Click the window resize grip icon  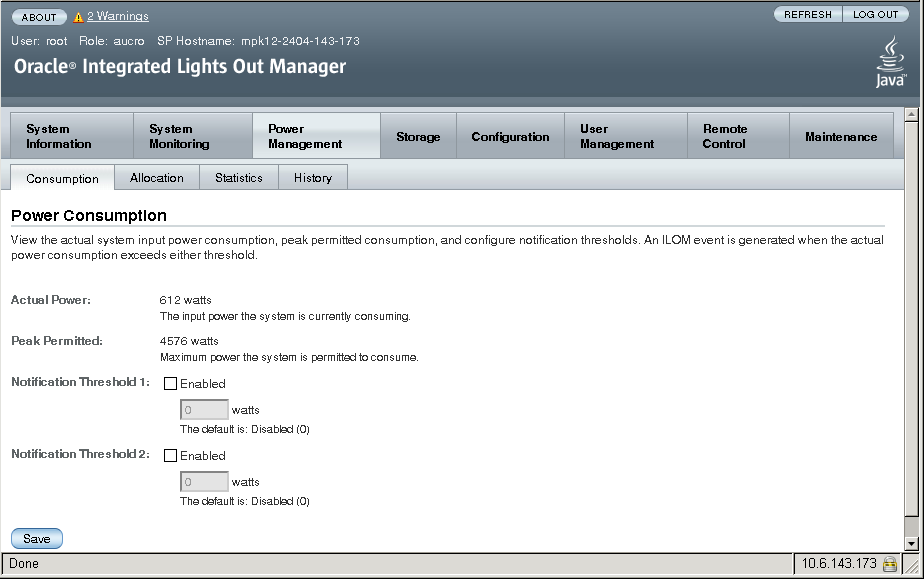tap(910, 564)
